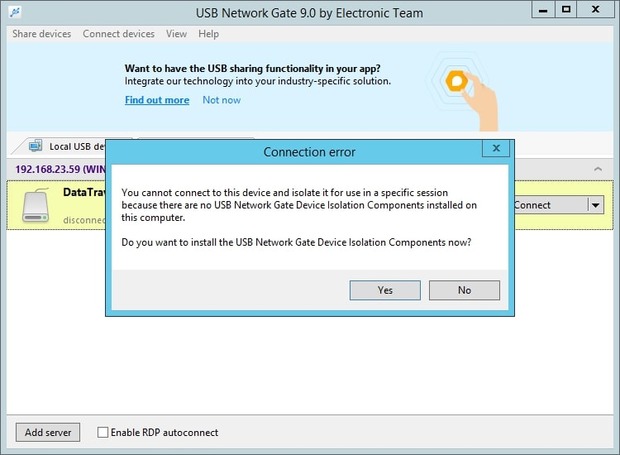
Task: Click the USB Network Gate app icon in title bar
Action: 15,12
